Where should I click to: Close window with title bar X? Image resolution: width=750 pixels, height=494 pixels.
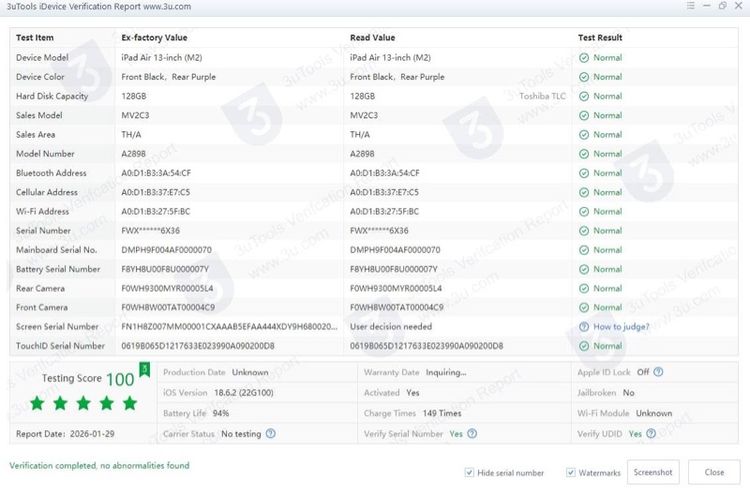[x=739, y=6]
